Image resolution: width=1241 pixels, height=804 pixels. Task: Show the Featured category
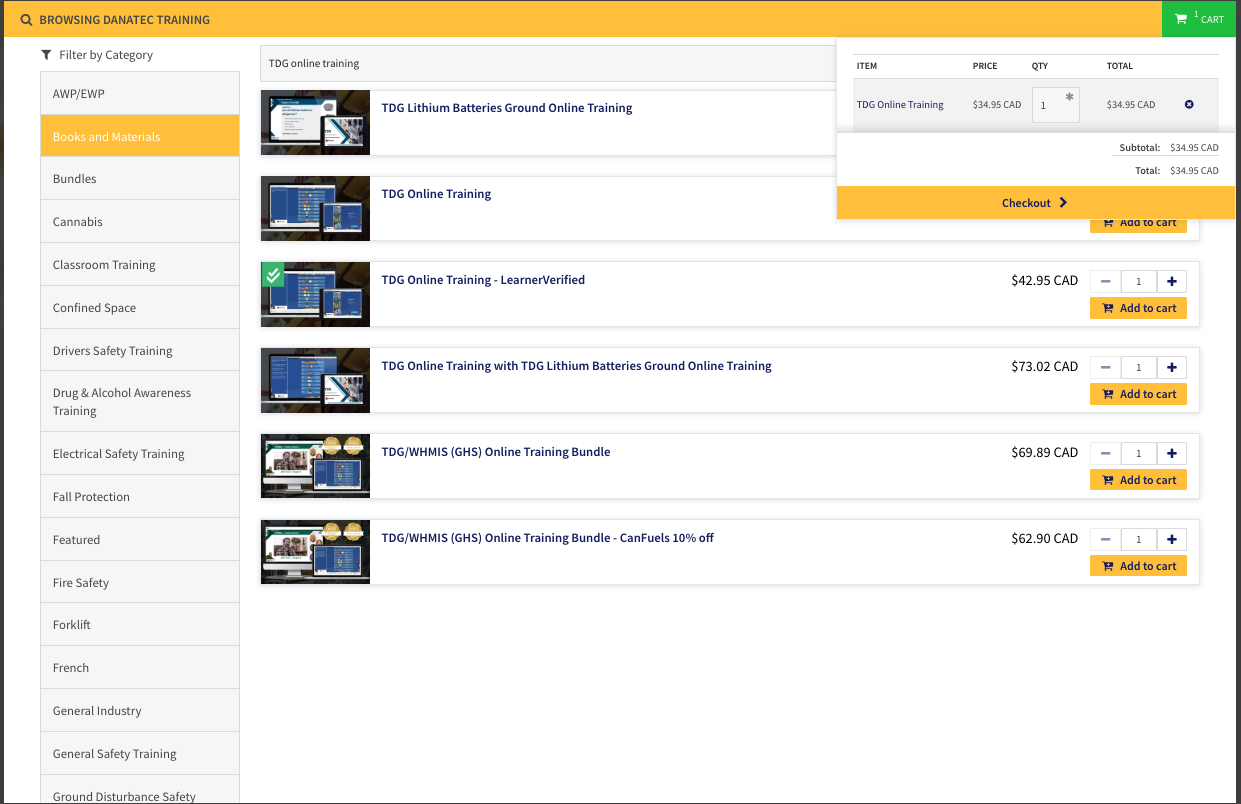[x=140, y=539]
